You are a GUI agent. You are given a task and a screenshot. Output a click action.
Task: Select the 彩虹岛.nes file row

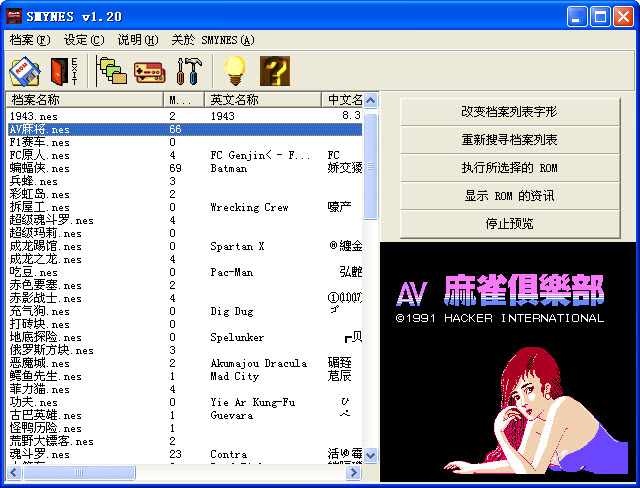pos(184,194)
